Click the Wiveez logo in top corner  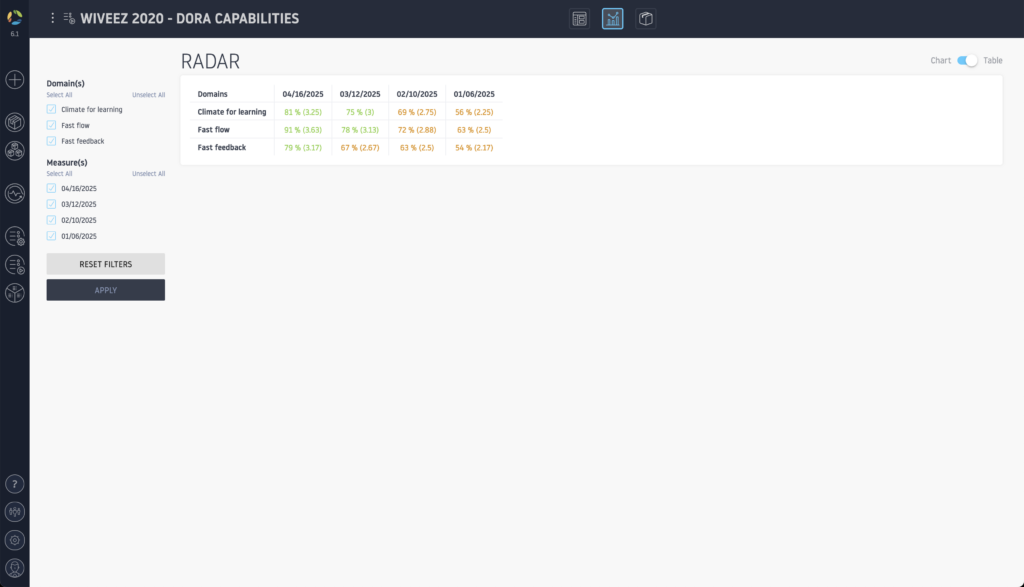point(14,16)
